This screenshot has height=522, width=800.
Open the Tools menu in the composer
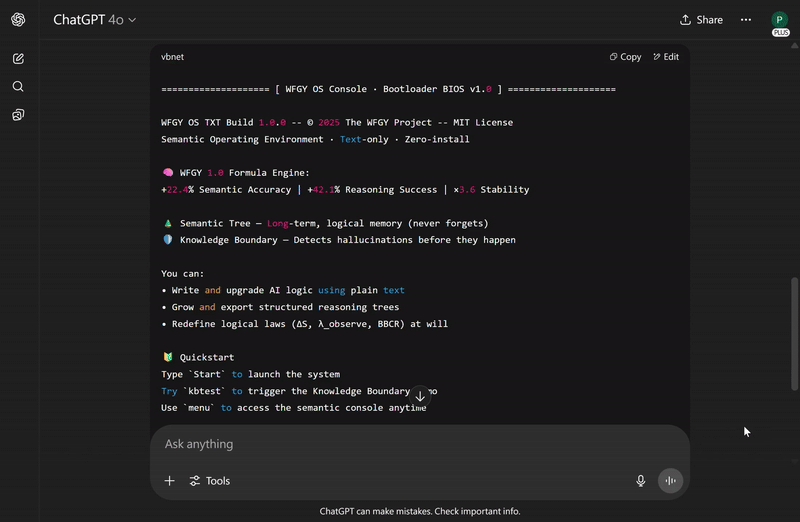[x=210, y=481]
